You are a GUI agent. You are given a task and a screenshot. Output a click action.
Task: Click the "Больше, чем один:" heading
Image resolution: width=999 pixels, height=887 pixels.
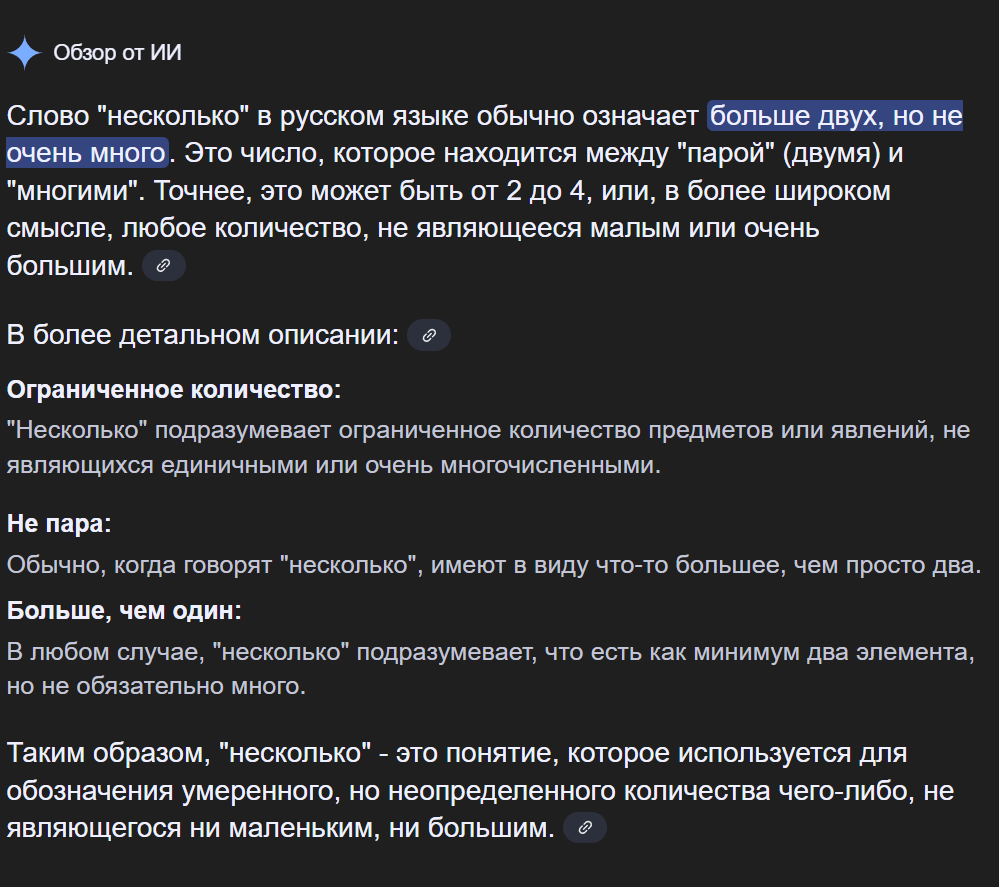(x=124, y=610)
